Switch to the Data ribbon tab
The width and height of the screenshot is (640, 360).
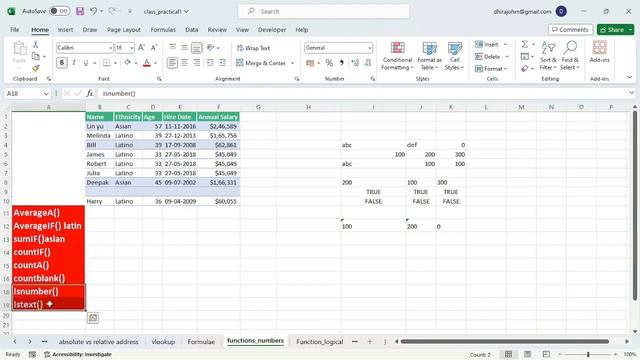click(x=191, y=30)
